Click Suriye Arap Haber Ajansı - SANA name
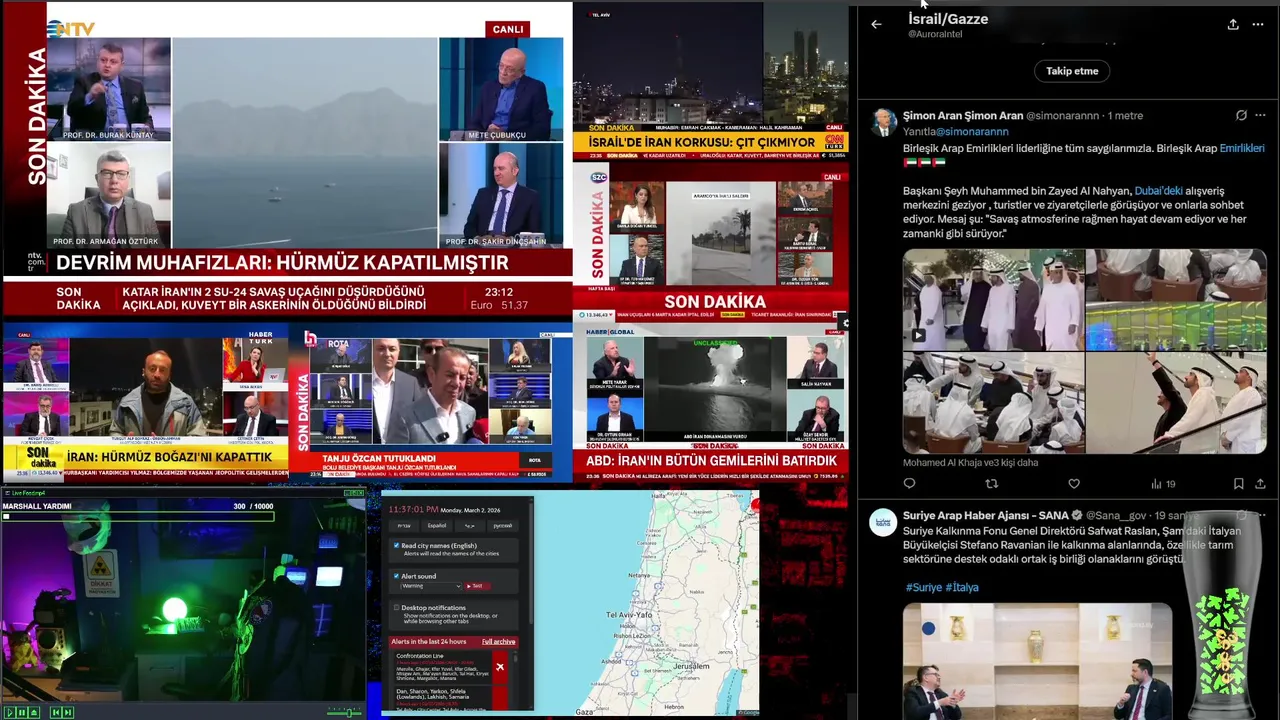Viewport: 1280px width, 720px height. pos(988,516)
